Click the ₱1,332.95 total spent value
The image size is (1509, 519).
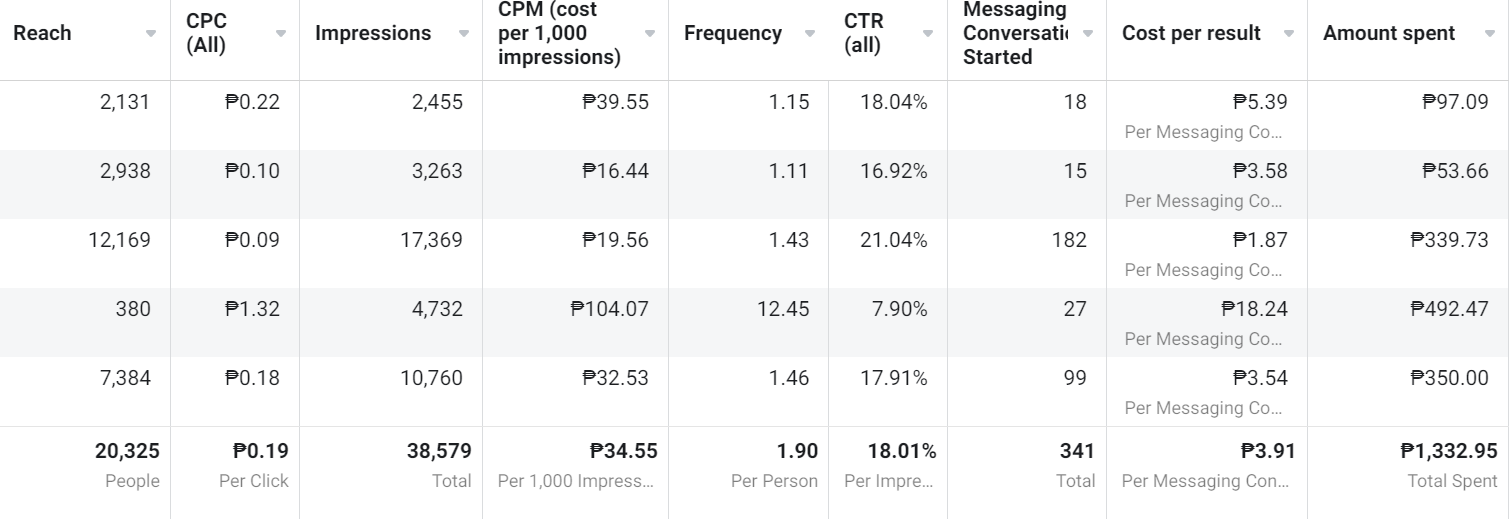coord(1449,452)
